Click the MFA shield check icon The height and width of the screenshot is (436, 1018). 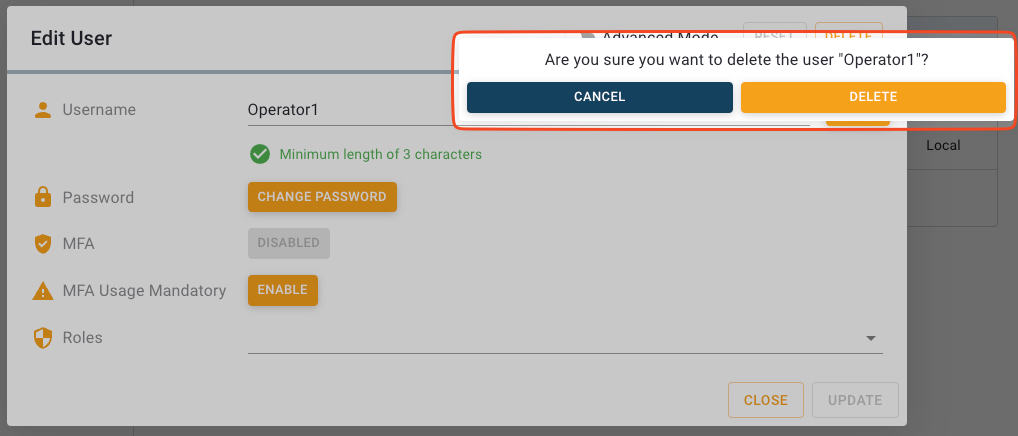coord(42,243)
